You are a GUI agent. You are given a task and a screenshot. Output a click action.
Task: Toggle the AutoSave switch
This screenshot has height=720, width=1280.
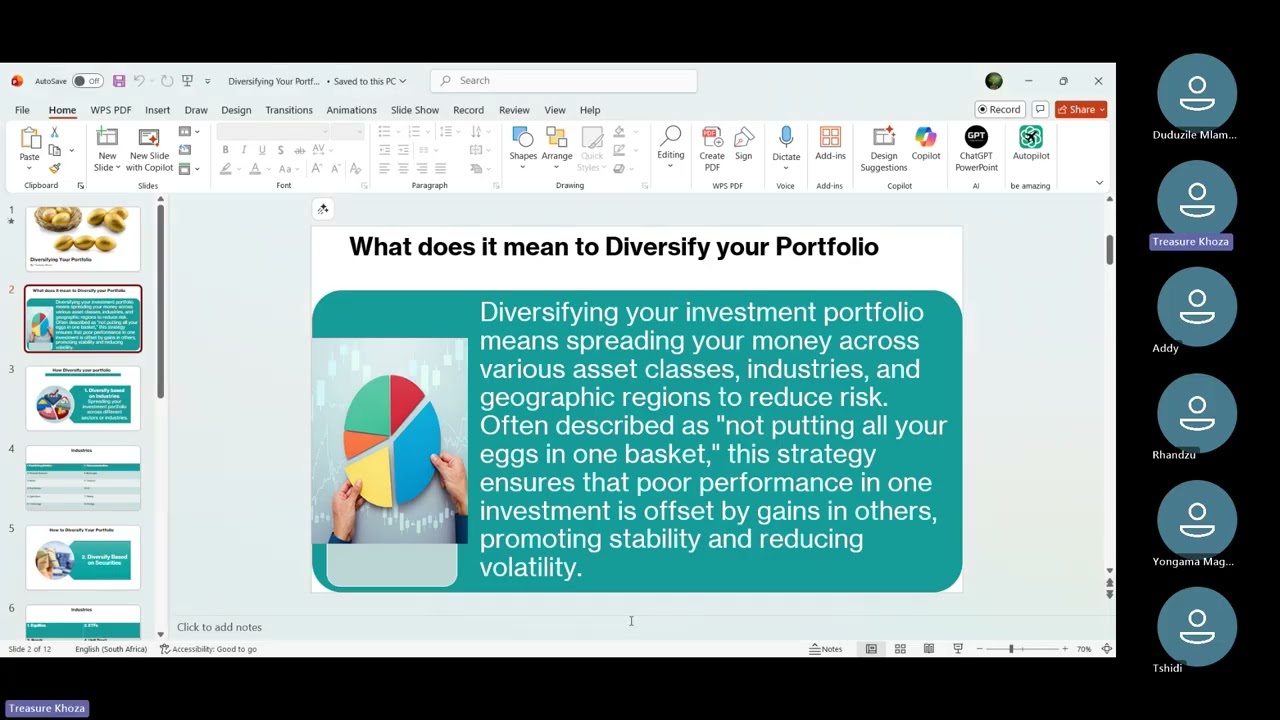88,81
